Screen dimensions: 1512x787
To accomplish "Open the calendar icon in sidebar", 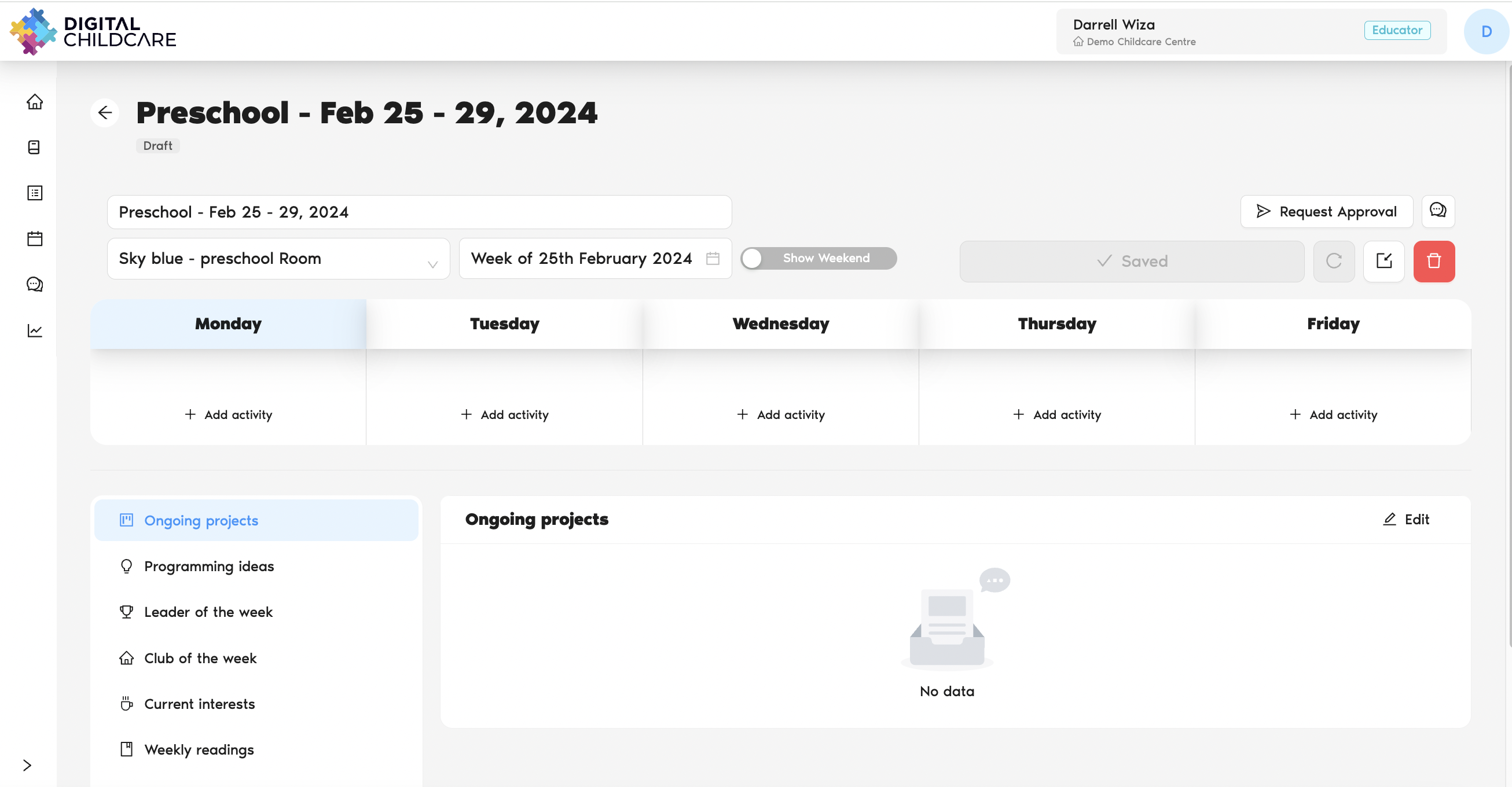I will click(35, 238).
